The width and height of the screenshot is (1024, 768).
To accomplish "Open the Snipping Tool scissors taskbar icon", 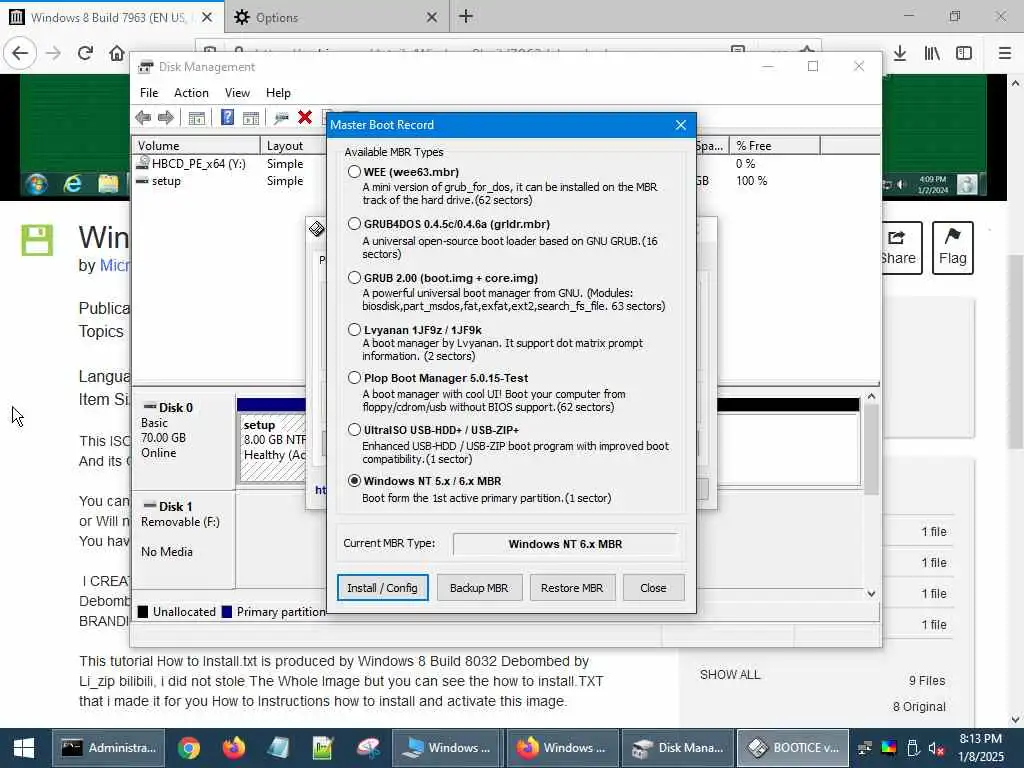I will pyautogui.click(x=368, y=748).
